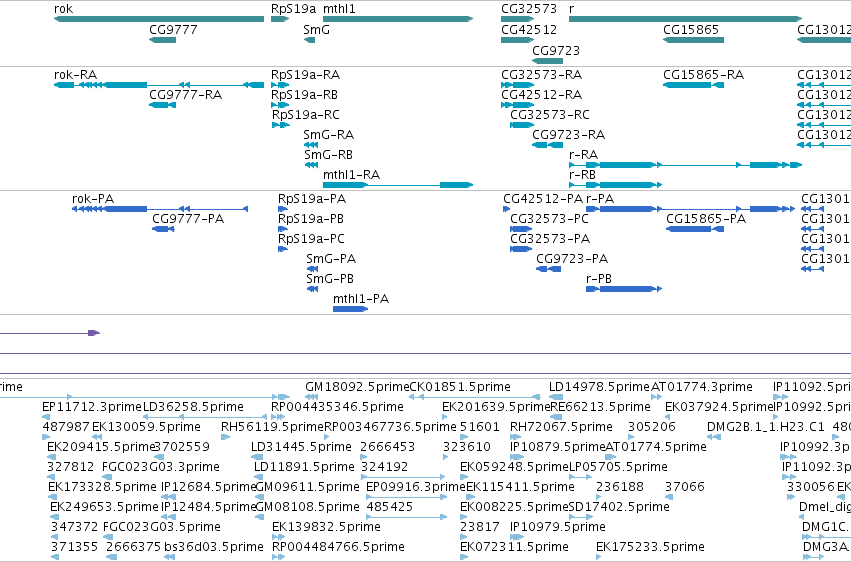Click the CG9723-PA protein glyph
Image resolution: width=851 pixels, height=562 pixels.
pos(548,269)
